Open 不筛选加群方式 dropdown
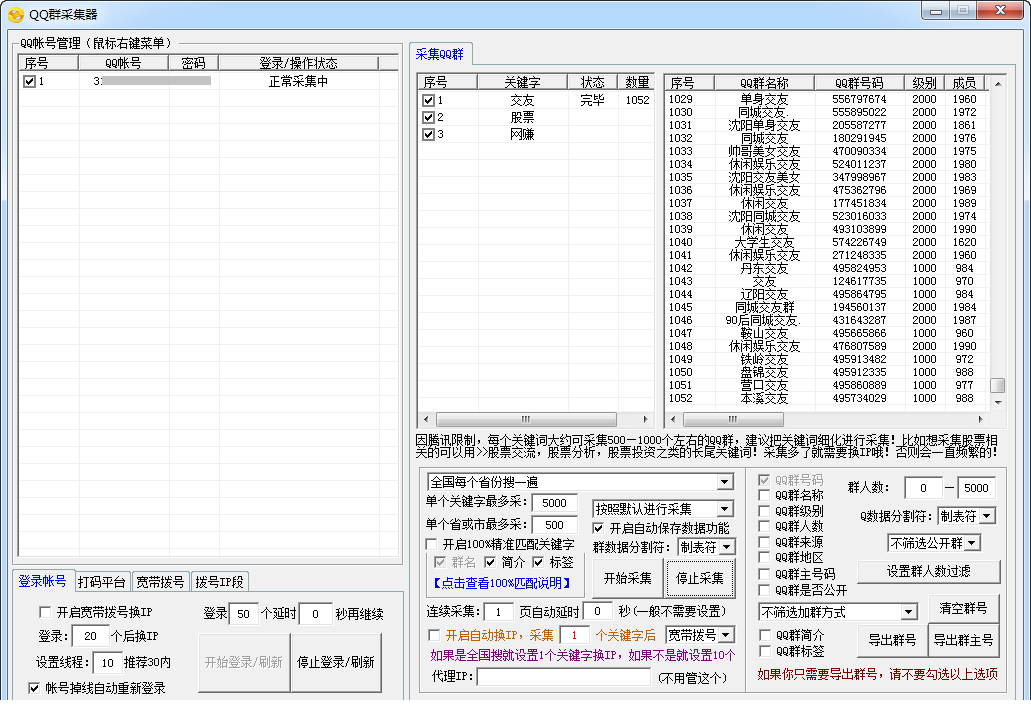Viewport: 1031px width, 723px height. tap(909, 612)
